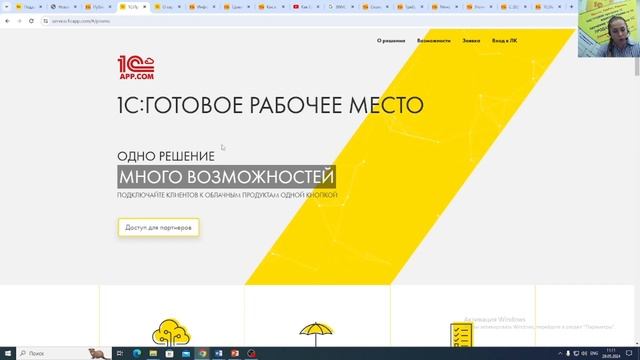Click the microphone tray icon
The image size is (640, 360).
(568, 353)
